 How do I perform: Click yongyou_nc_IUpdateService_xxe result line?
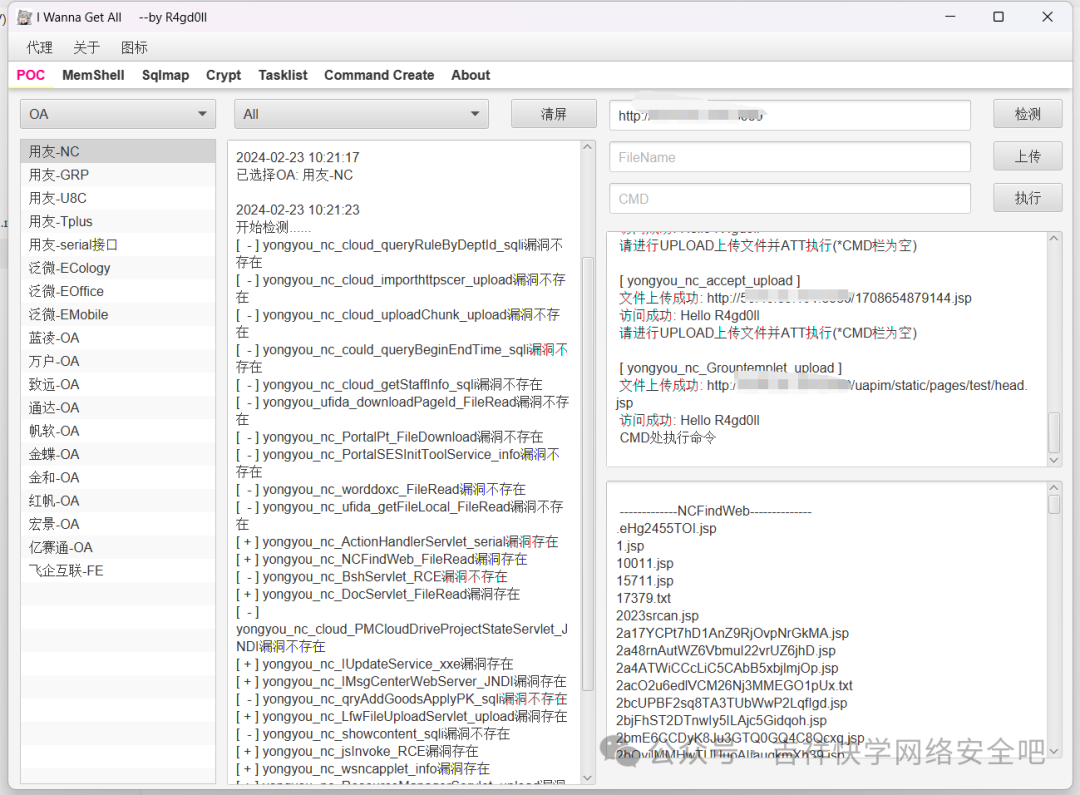(375, 664)
